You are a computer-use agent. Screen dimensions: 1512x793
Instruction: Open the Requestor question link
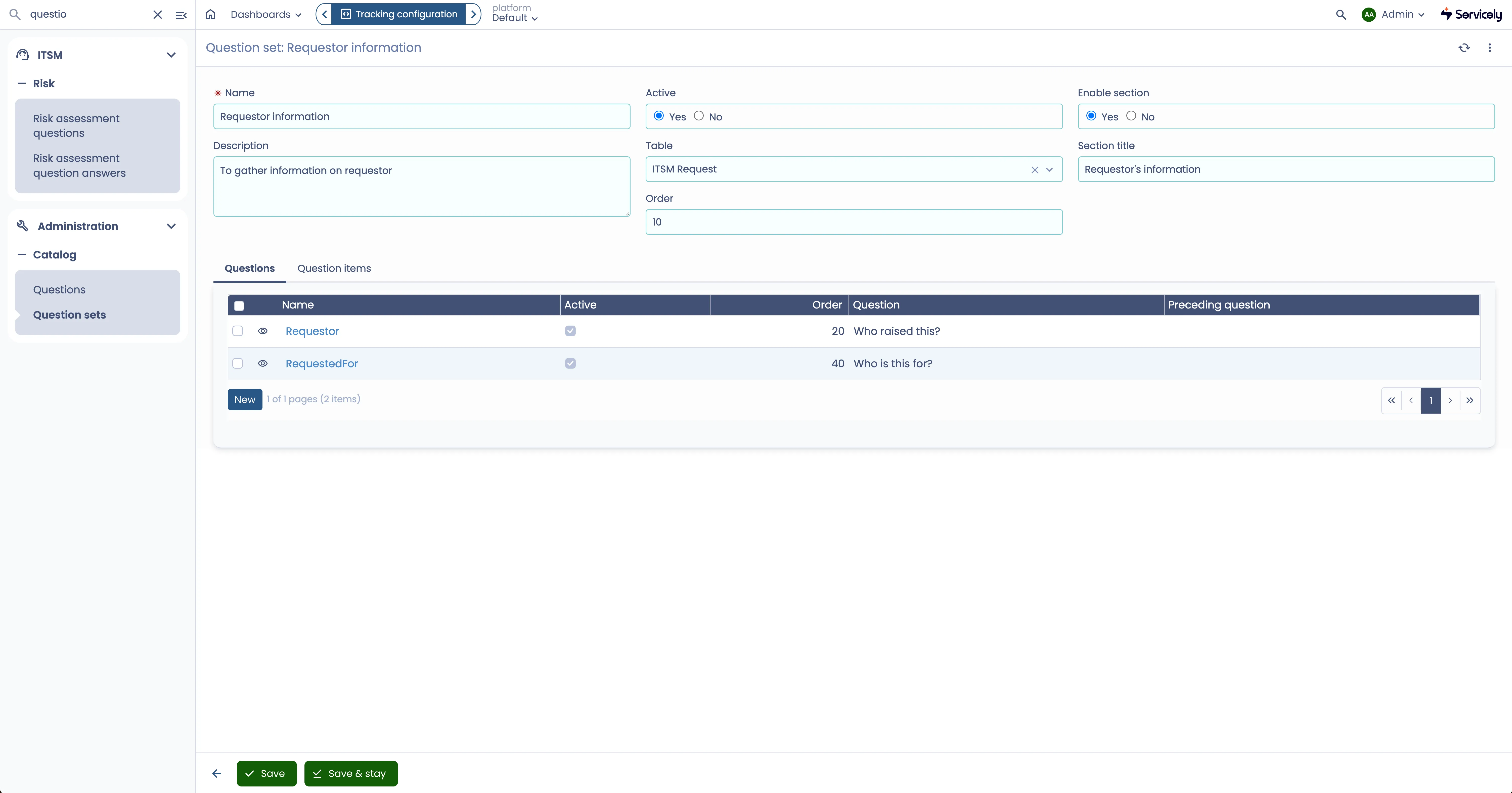click(x=312, y=331)
